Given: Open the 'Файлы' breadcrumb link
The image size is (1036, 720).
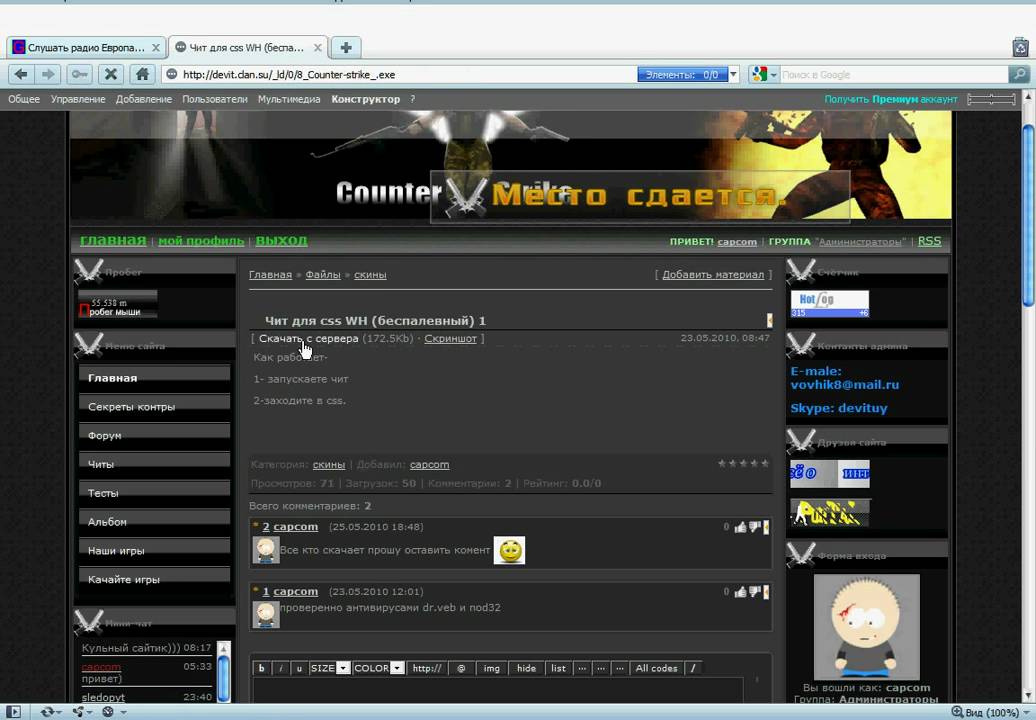Looking at the screenshot, I should click(323, 275).
